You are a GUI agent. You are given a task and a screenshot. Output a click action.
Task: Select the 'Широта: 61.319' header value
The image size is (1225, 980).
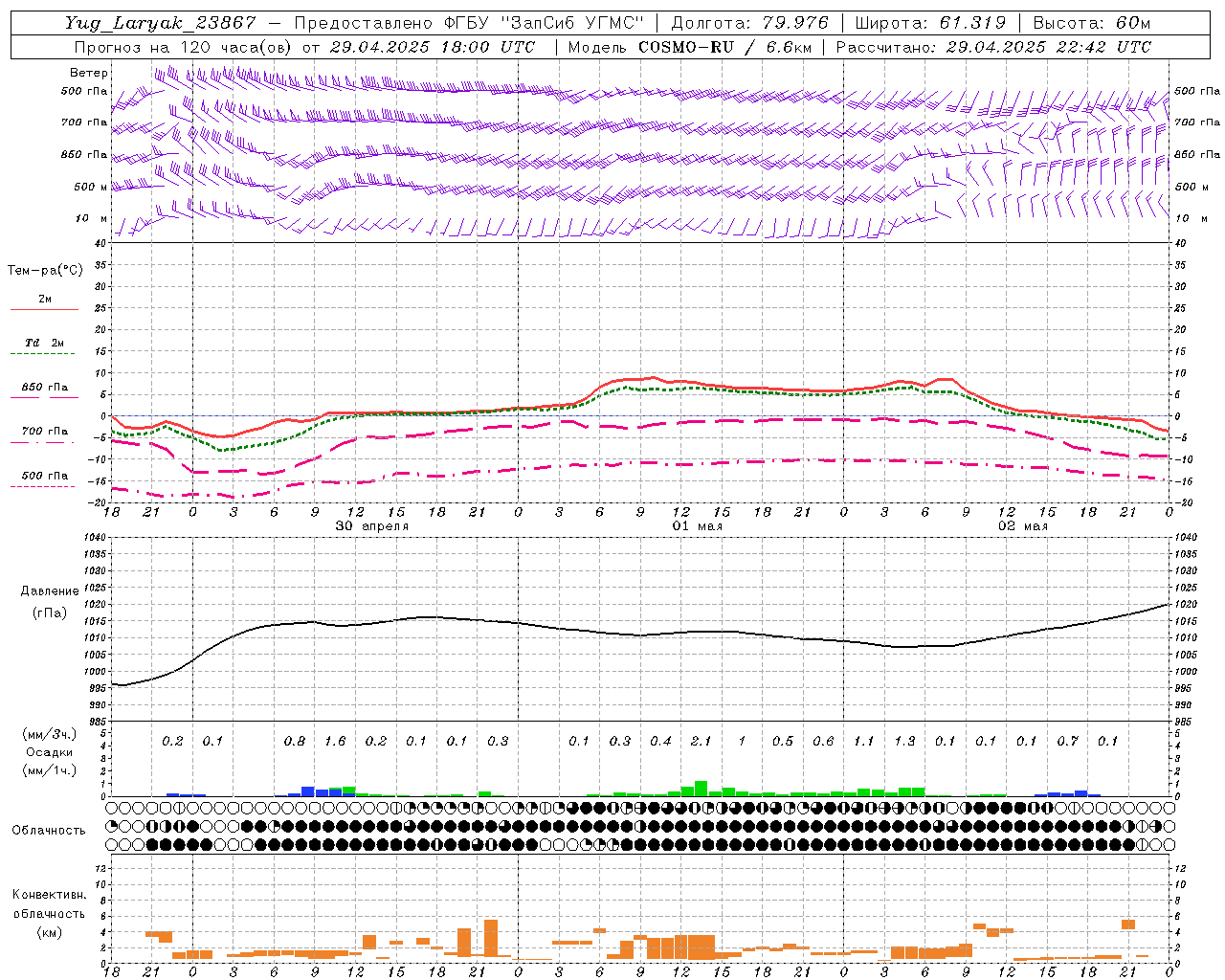point(930,23)
